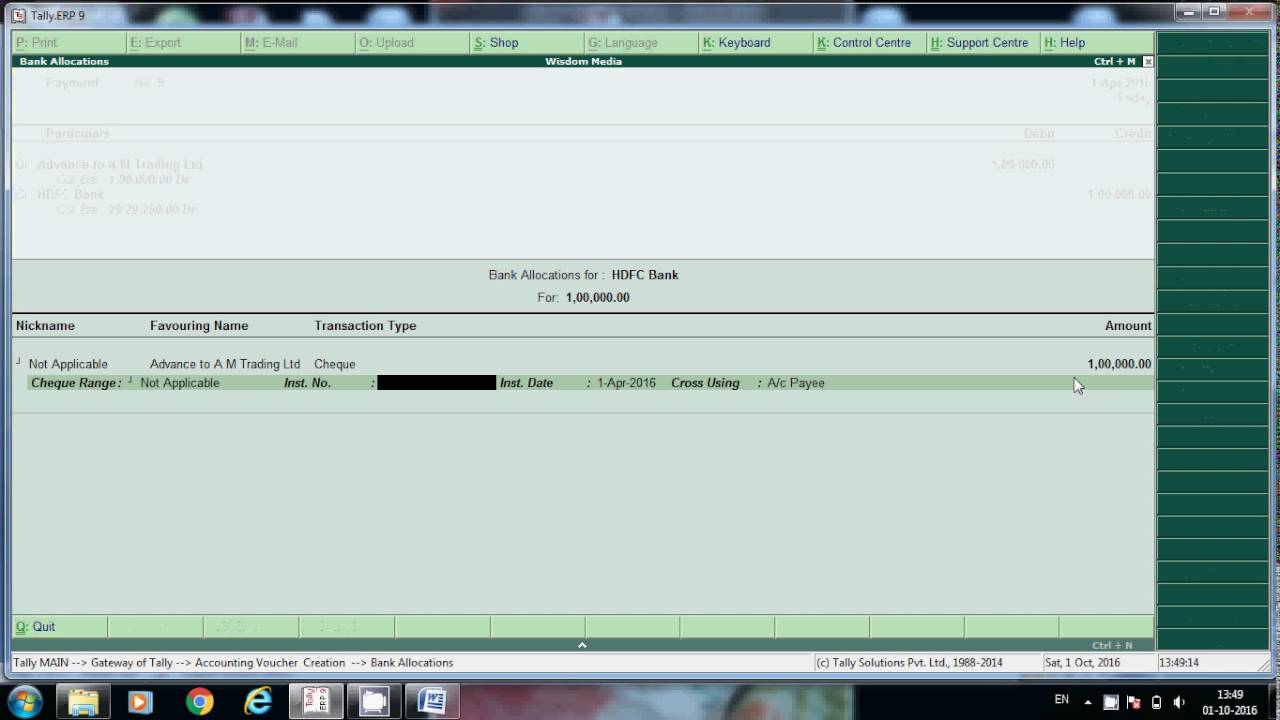The width and height of the screenshot is (1280, 720).
Task: Click the P: Print button
Action: (69, 43)
